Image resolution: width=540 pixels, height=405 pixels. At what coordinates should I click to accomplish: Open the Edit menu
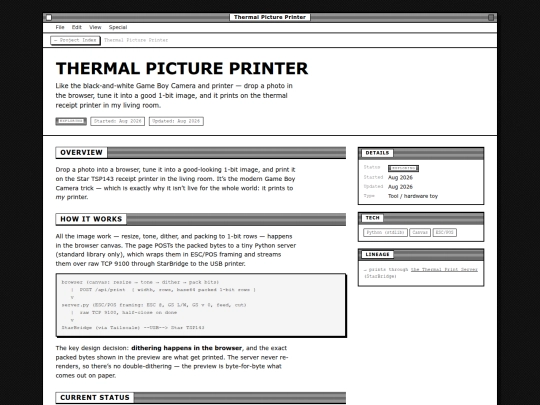pyautogui.click(x=76, y=27)
